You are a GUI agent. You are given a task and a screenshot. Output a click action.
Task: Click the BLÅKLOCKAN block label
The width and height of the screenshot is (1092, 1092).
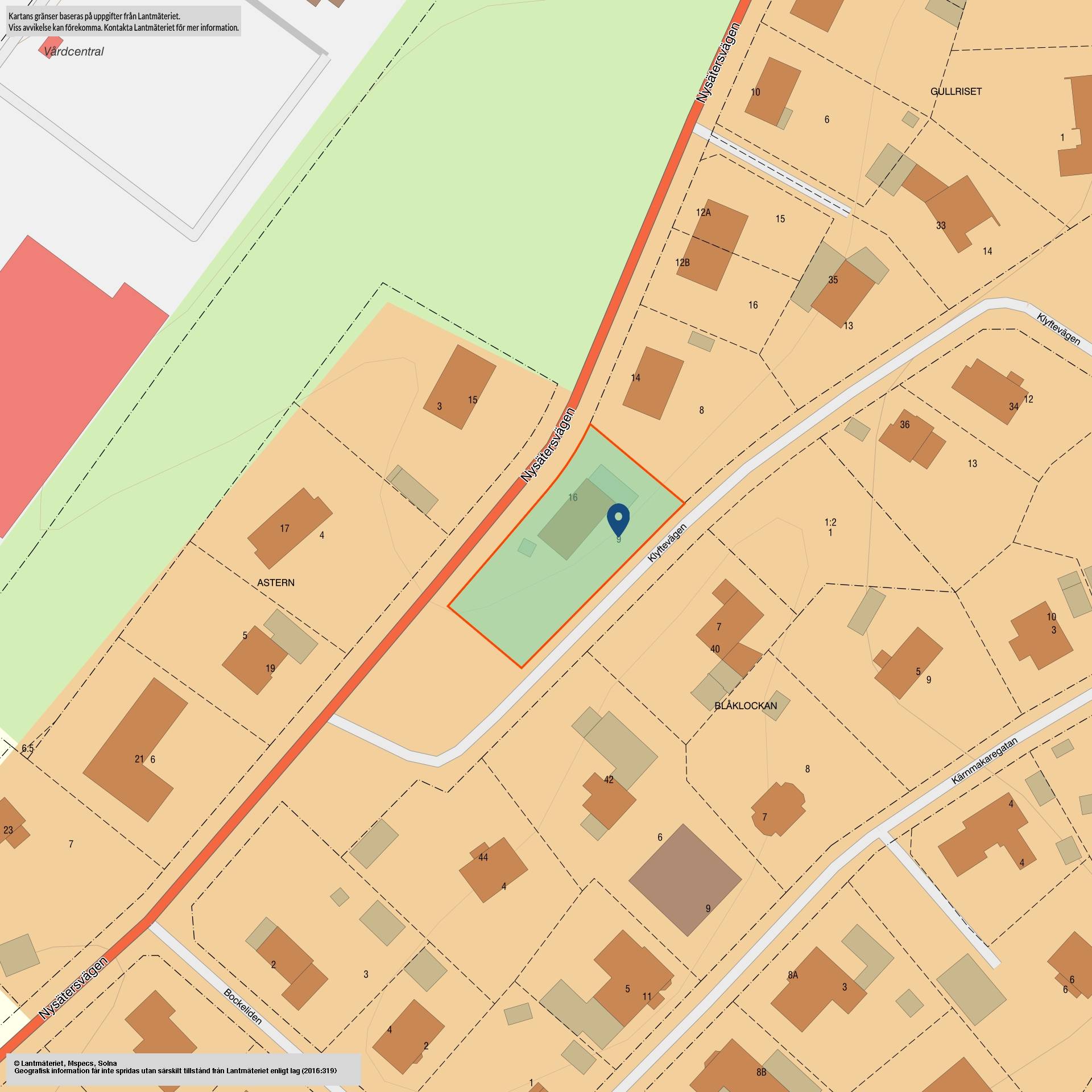point(746,706)
